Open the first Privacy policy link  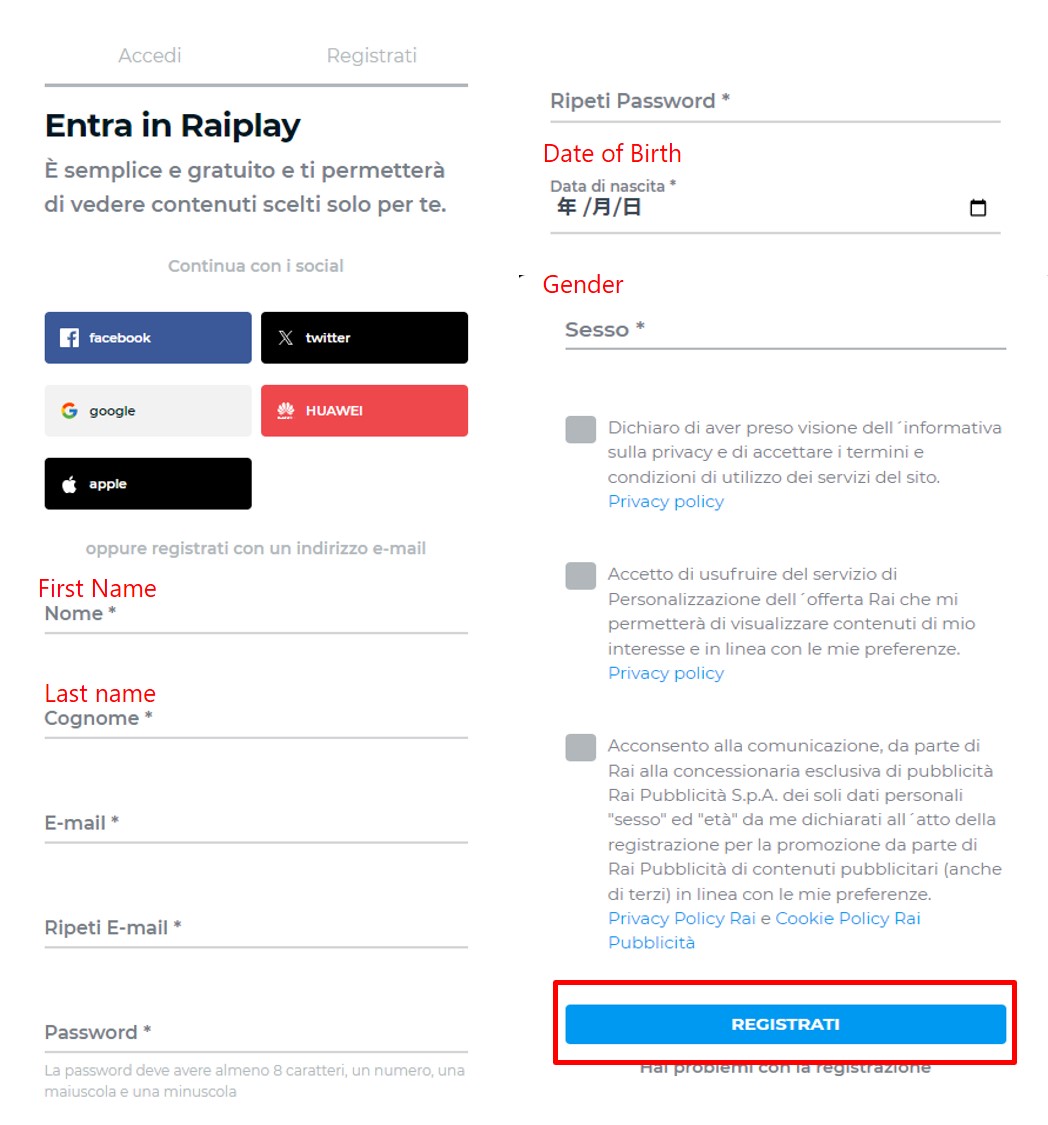point(665,501)
